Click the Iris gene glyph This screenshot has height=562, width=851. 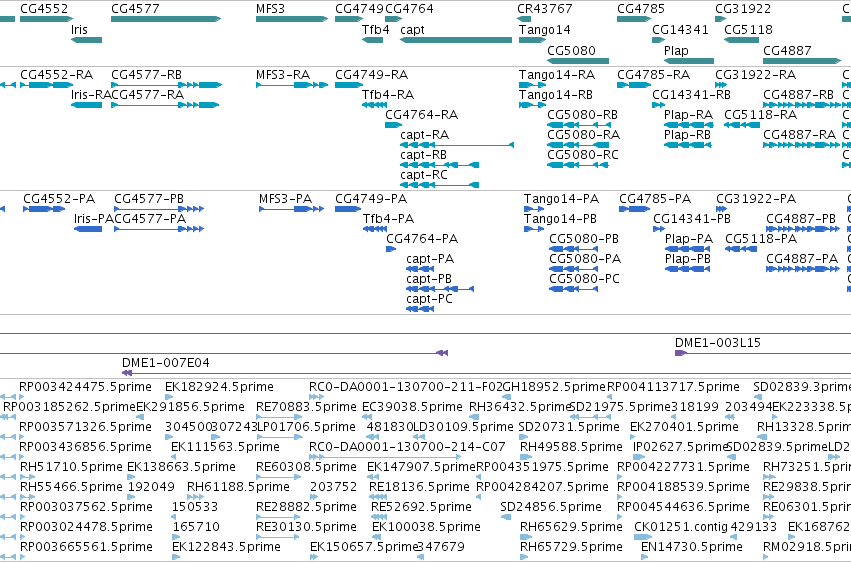coord(86,40)
